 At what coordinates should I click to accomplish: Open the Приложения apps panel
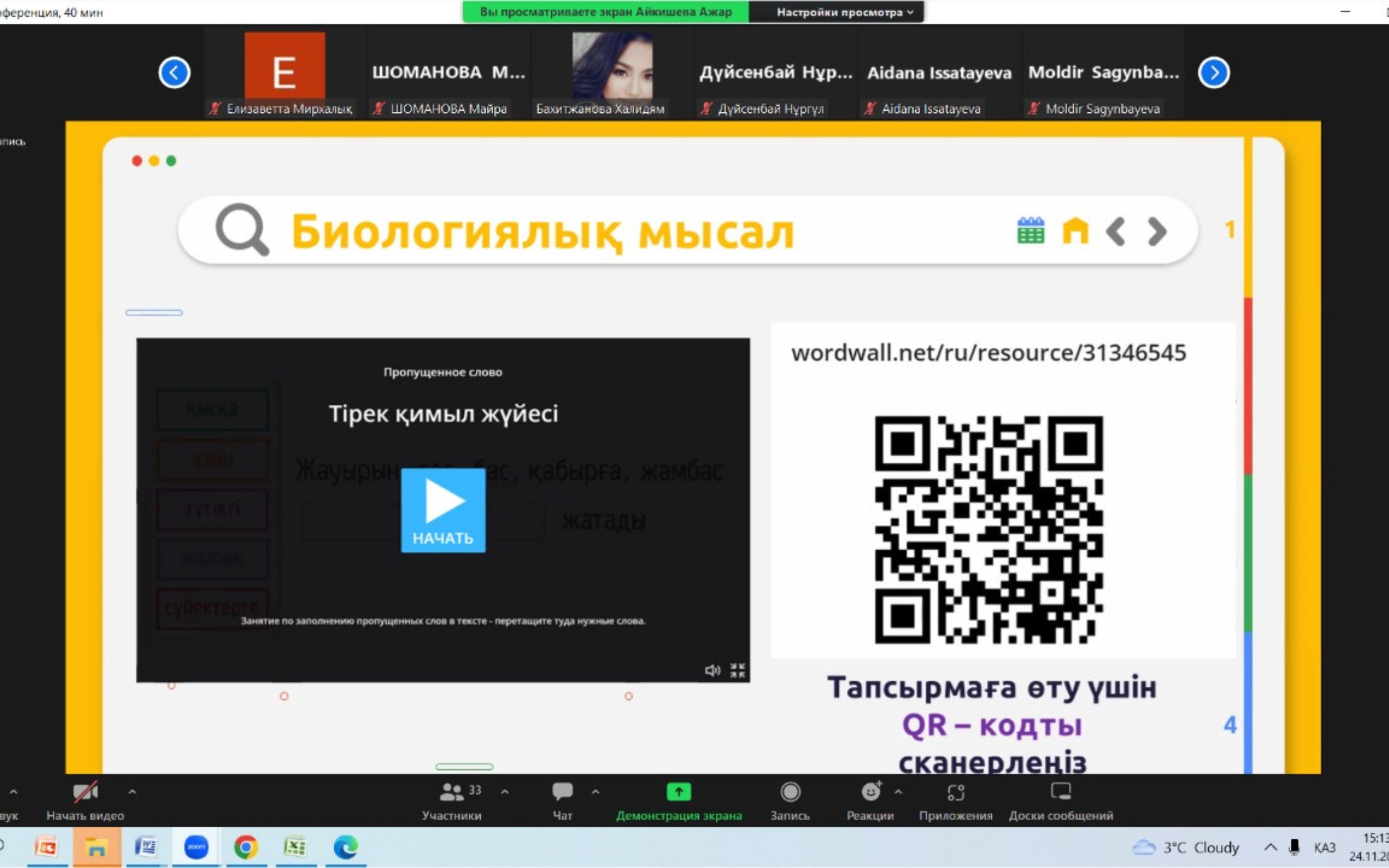[955, 793]
